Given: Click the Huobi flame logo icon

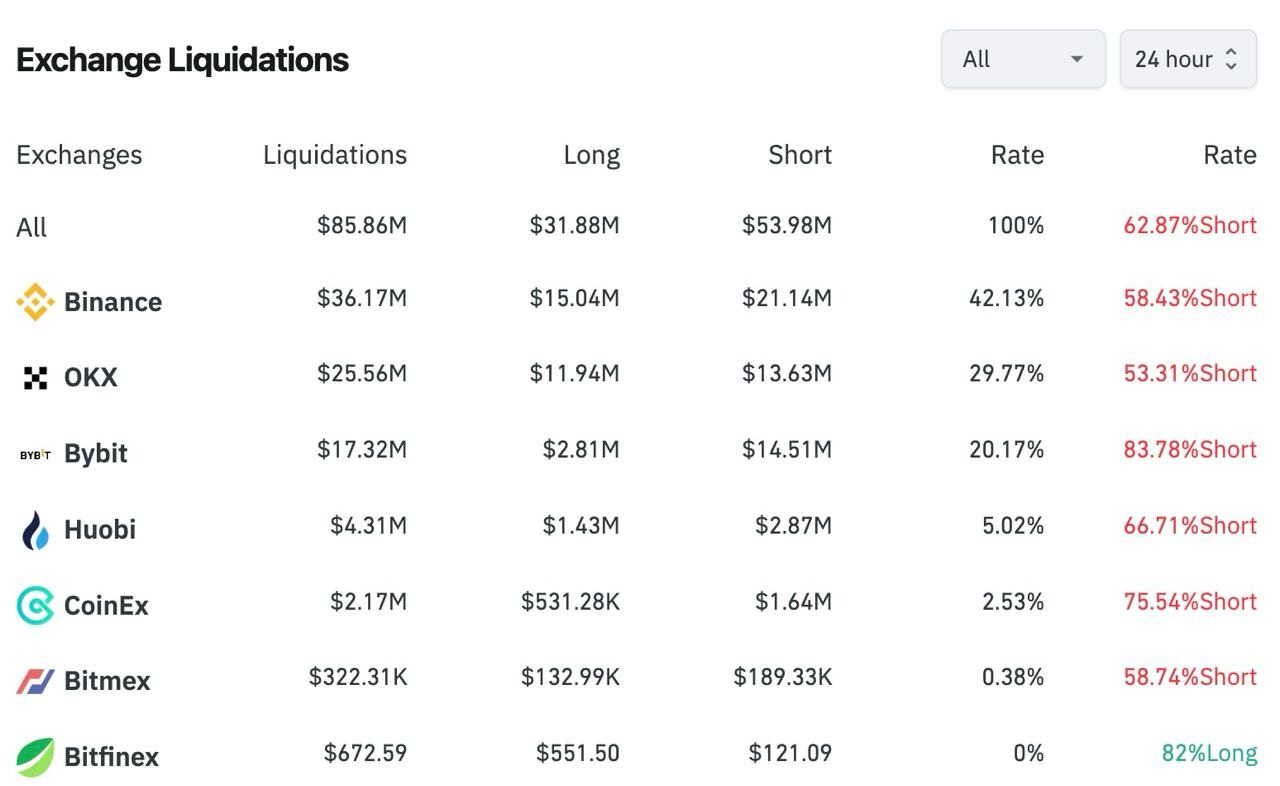Looking at the screenshot, I should (35, 530).
